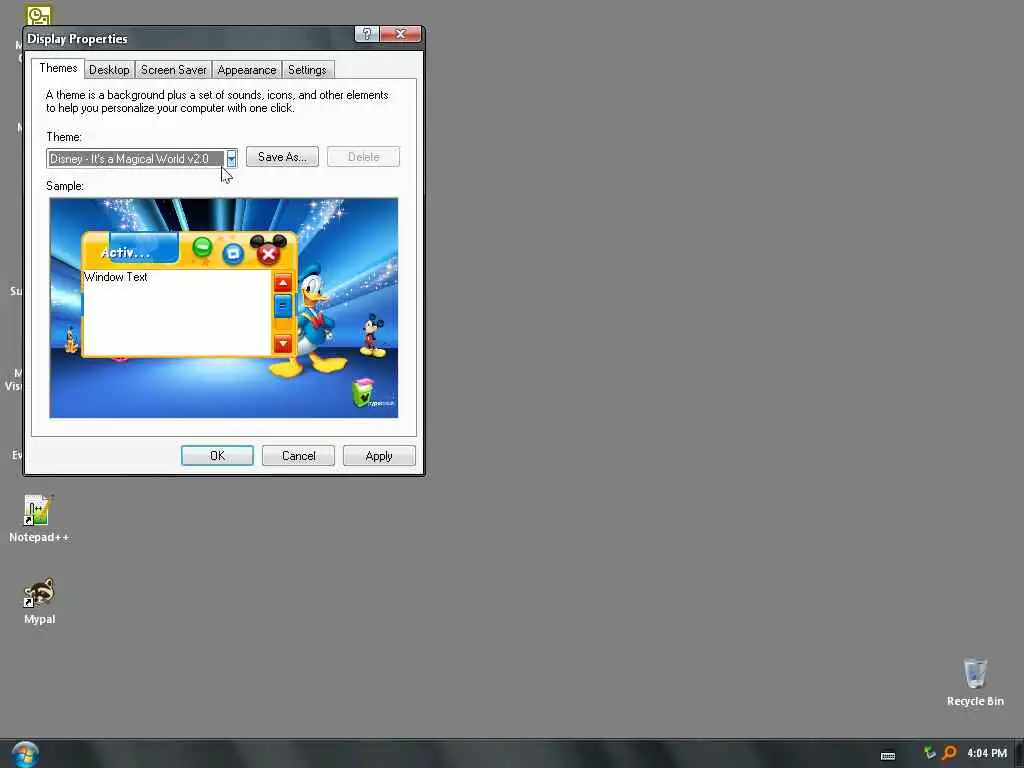Click the Cancel button
This screenshot has width=1024, height=768.
click(x=298, y=456)
